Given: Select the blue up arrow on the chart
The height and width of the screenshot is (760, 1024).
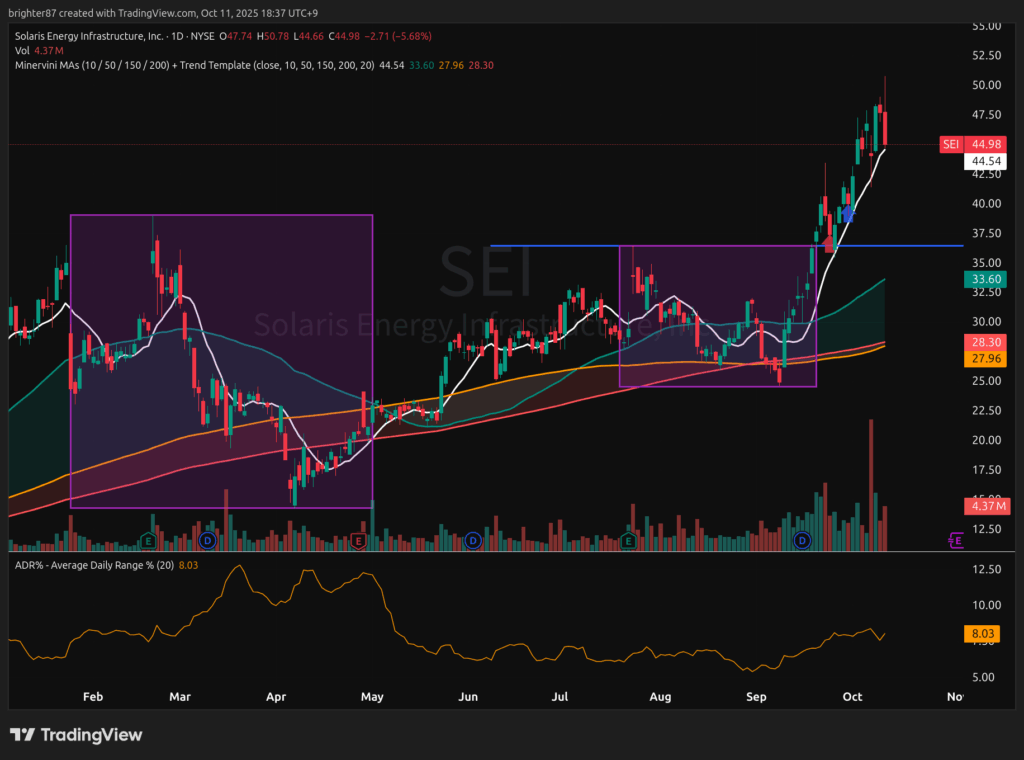Looking at the screenshot, I should tap(848, 213).
